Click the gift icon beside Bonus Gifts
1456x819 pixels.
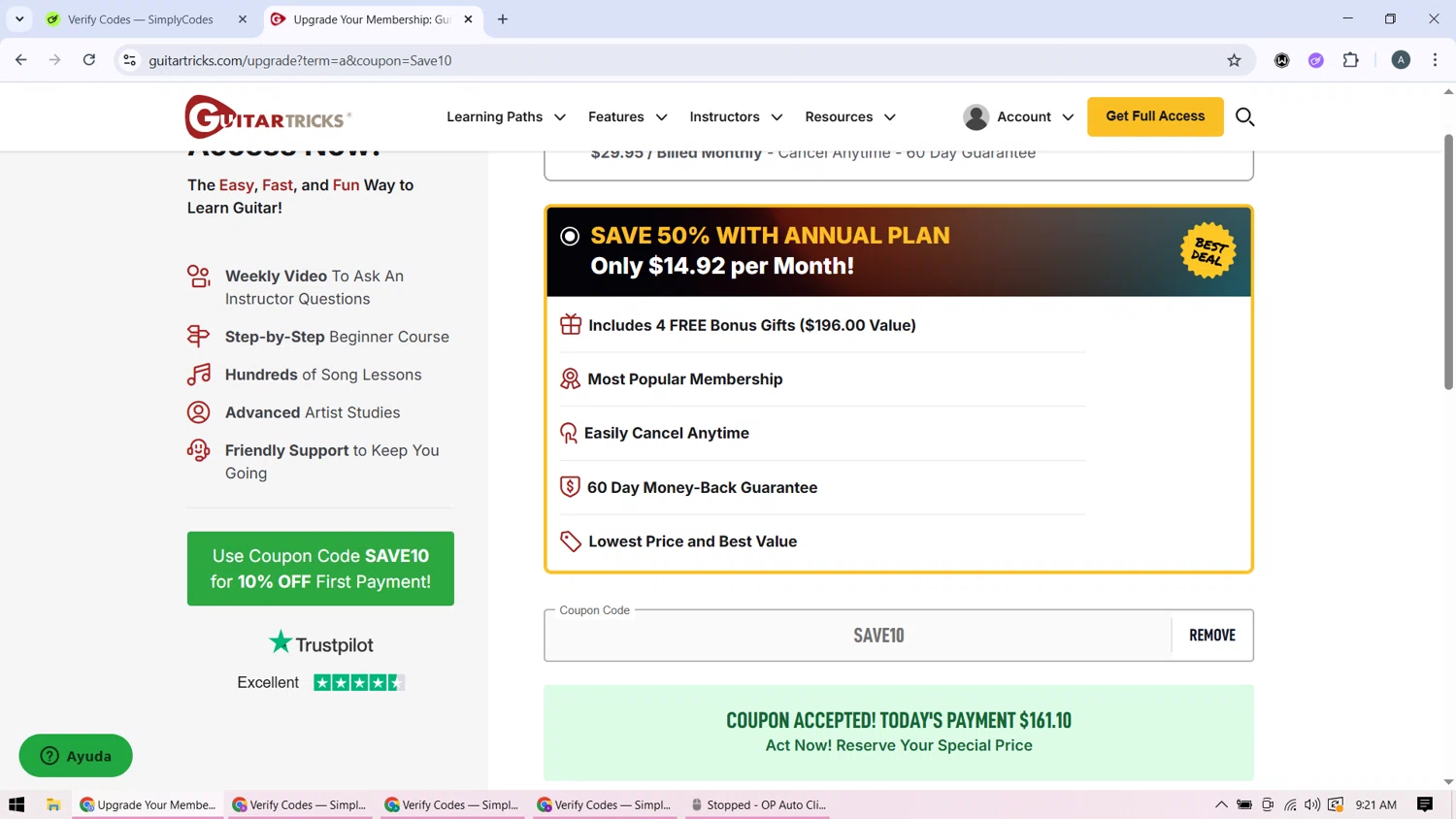point(571,325)
